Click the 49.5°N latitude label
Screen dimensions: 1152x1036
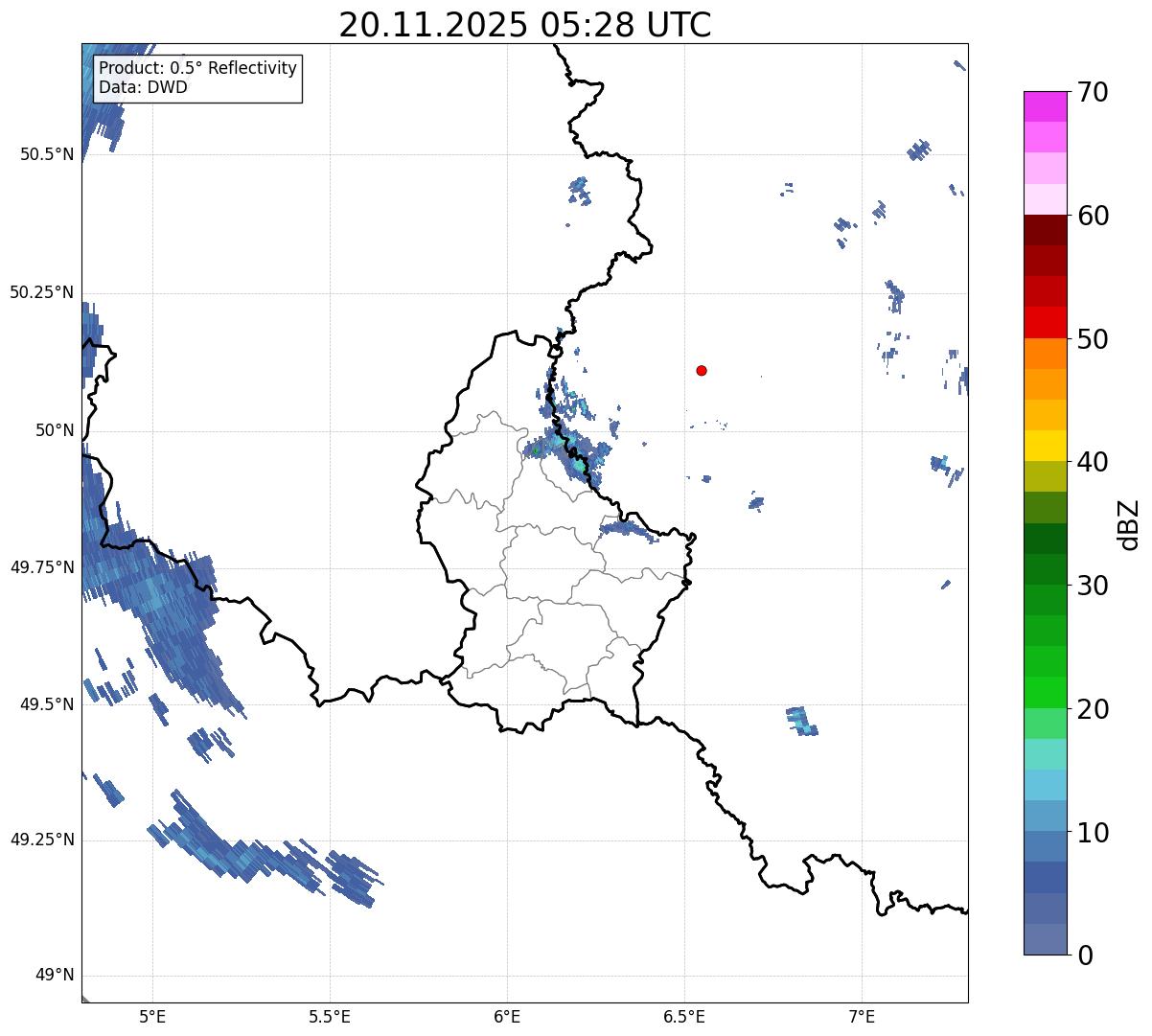coord(46,704)
